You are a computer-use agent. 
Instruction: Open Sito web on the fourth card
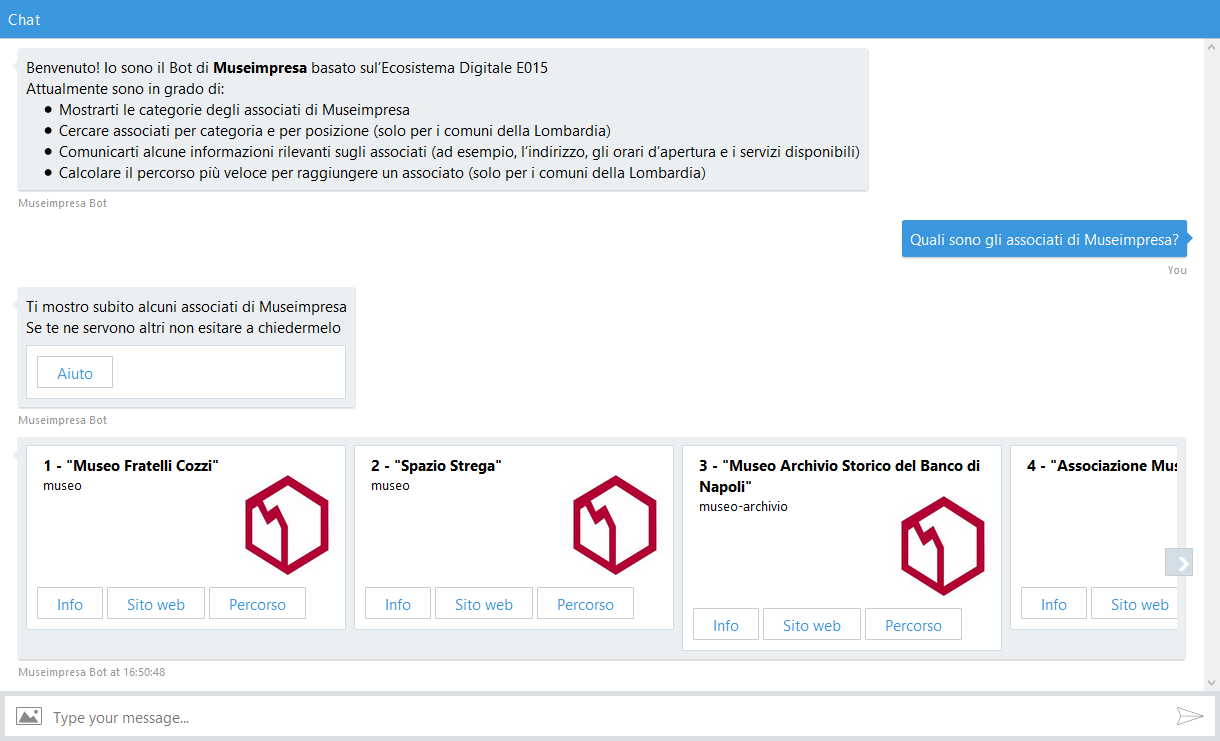tap(1138, 604)
